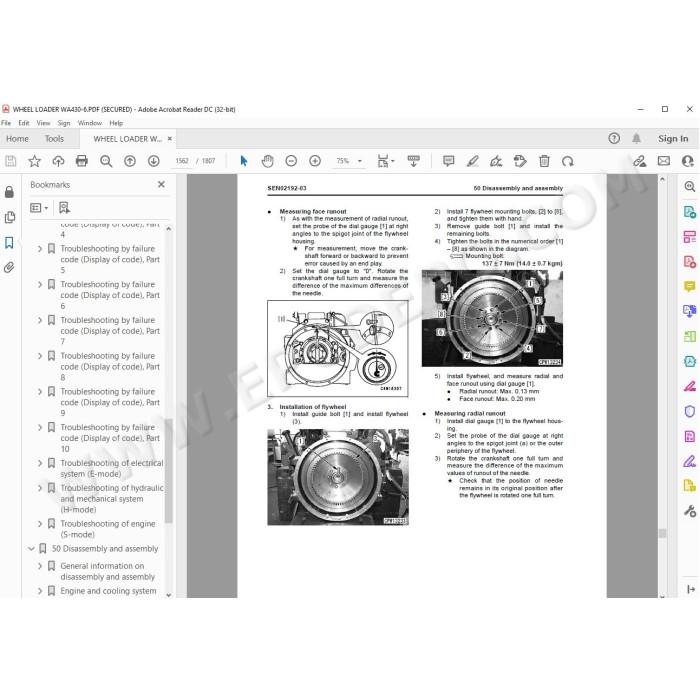Send the file by email envelope icon
The image size is (700, 700).
pos(664,161)
